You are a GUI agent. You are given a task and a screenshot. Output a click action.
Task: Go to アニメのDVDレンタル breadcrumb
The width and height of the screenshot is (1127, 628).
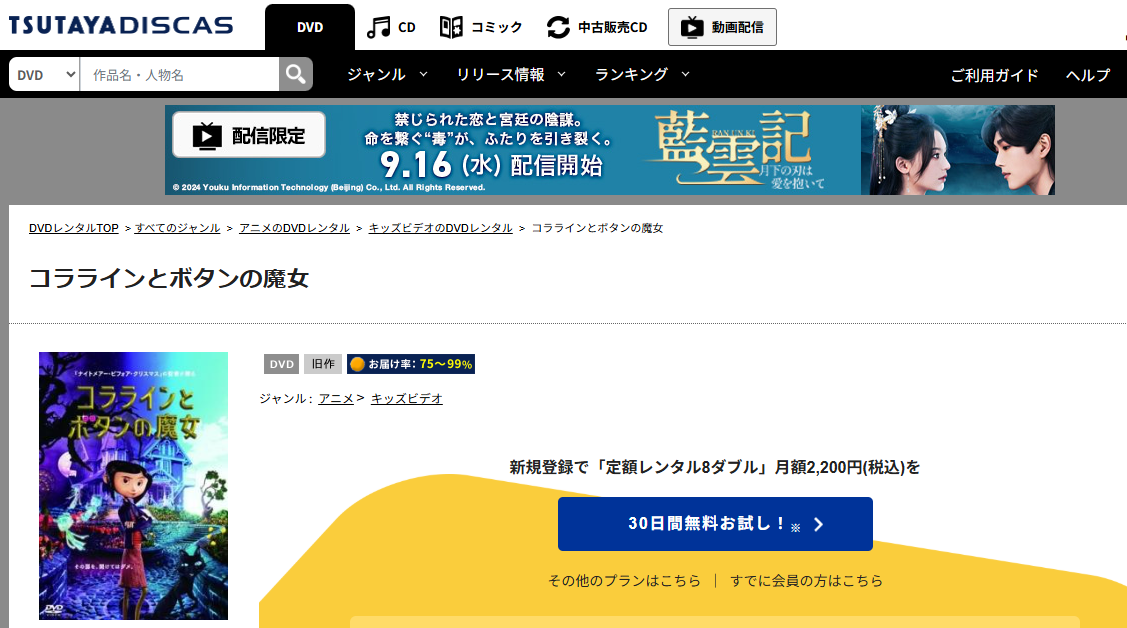click(294, 228)
